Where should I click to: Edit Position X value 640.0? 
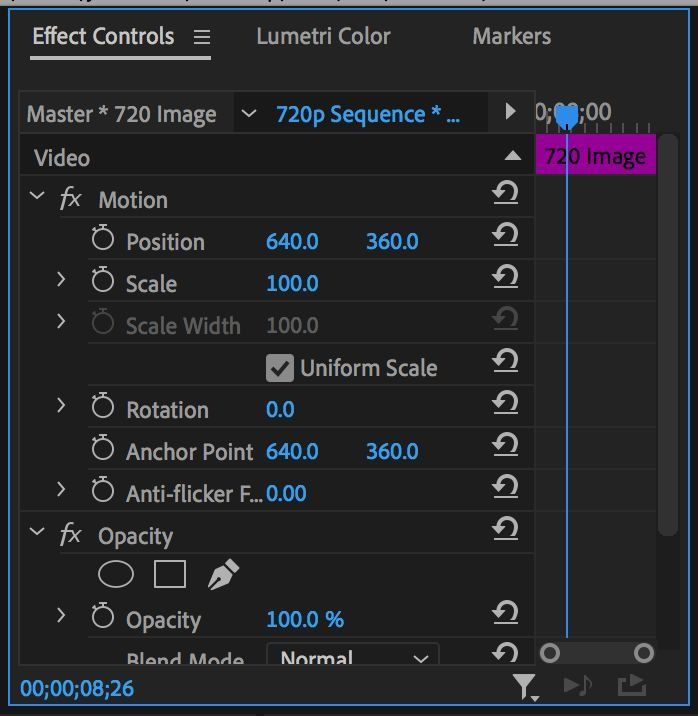point(292,241)
